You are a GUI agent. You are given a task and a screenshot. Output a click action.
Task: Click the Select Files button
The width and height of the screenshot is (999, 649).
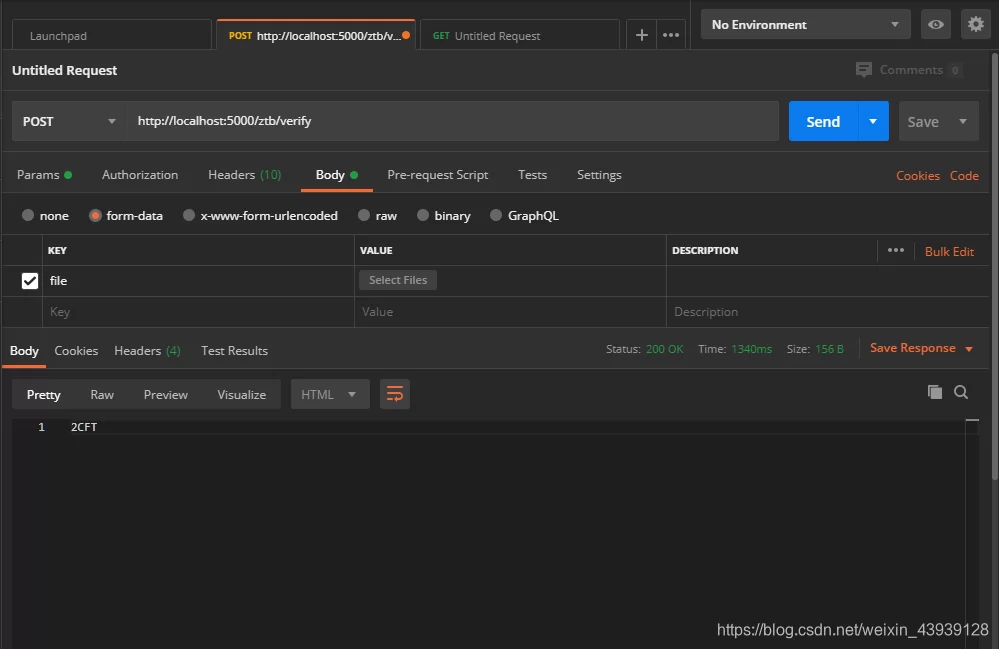point(398,281)
